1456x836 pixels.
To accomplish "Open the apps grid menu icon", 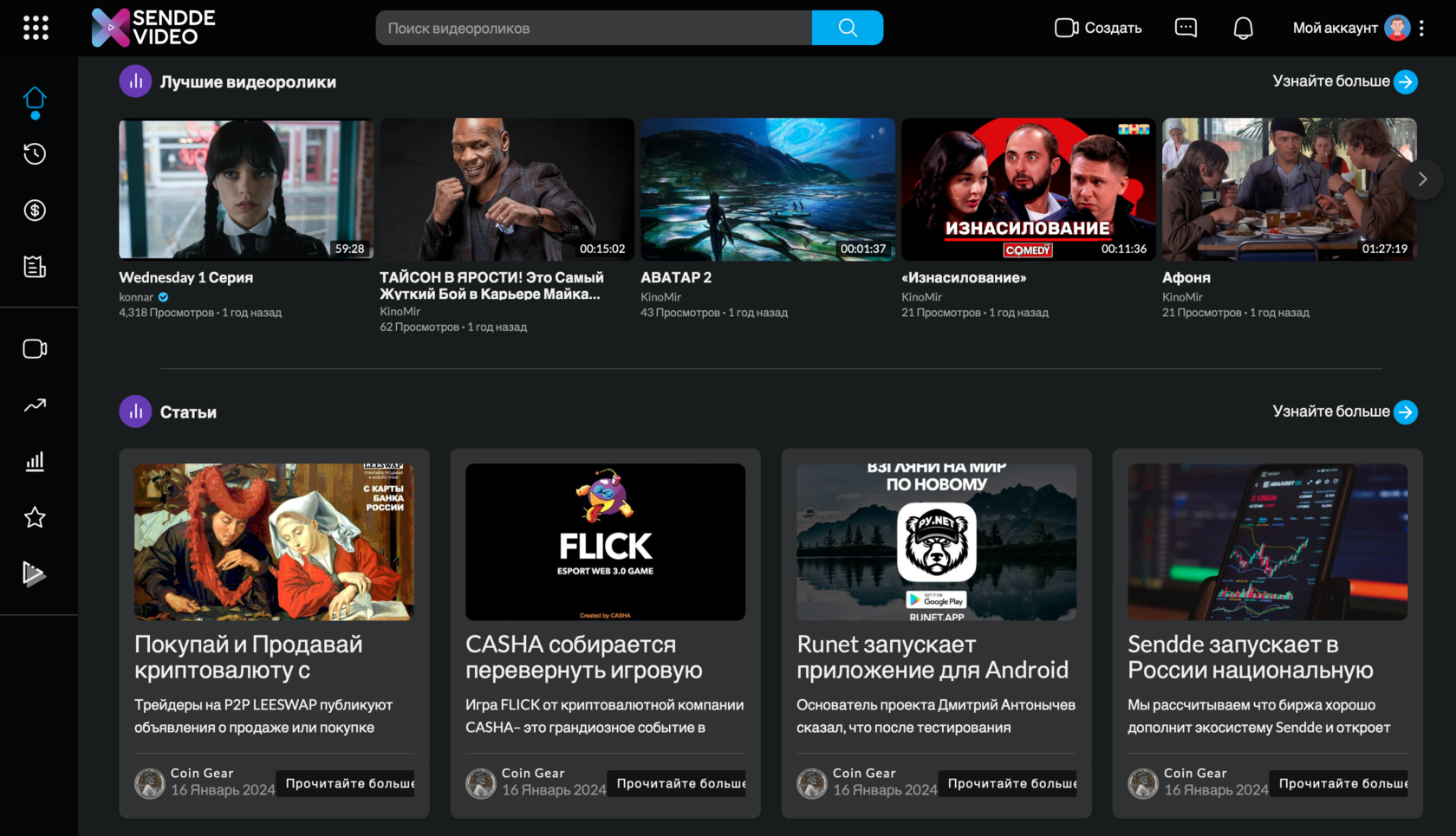I will [x=36, y=28].
